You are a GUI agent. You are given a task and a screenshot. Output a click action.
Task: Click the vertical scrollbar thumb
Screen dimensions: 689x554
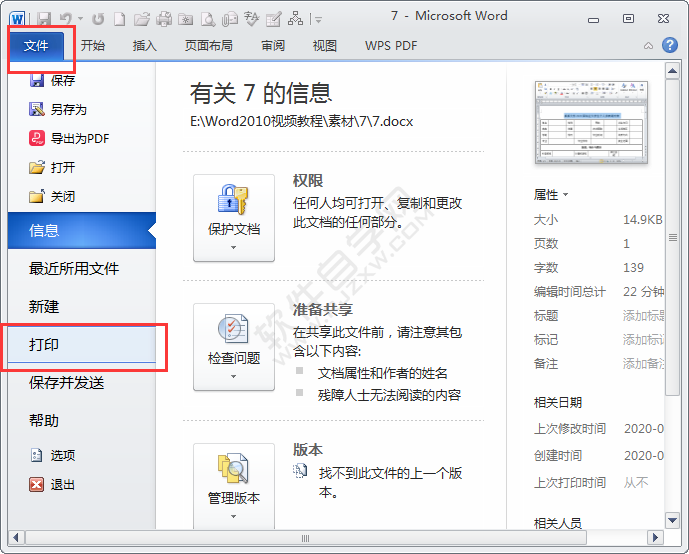pos(672,238)
